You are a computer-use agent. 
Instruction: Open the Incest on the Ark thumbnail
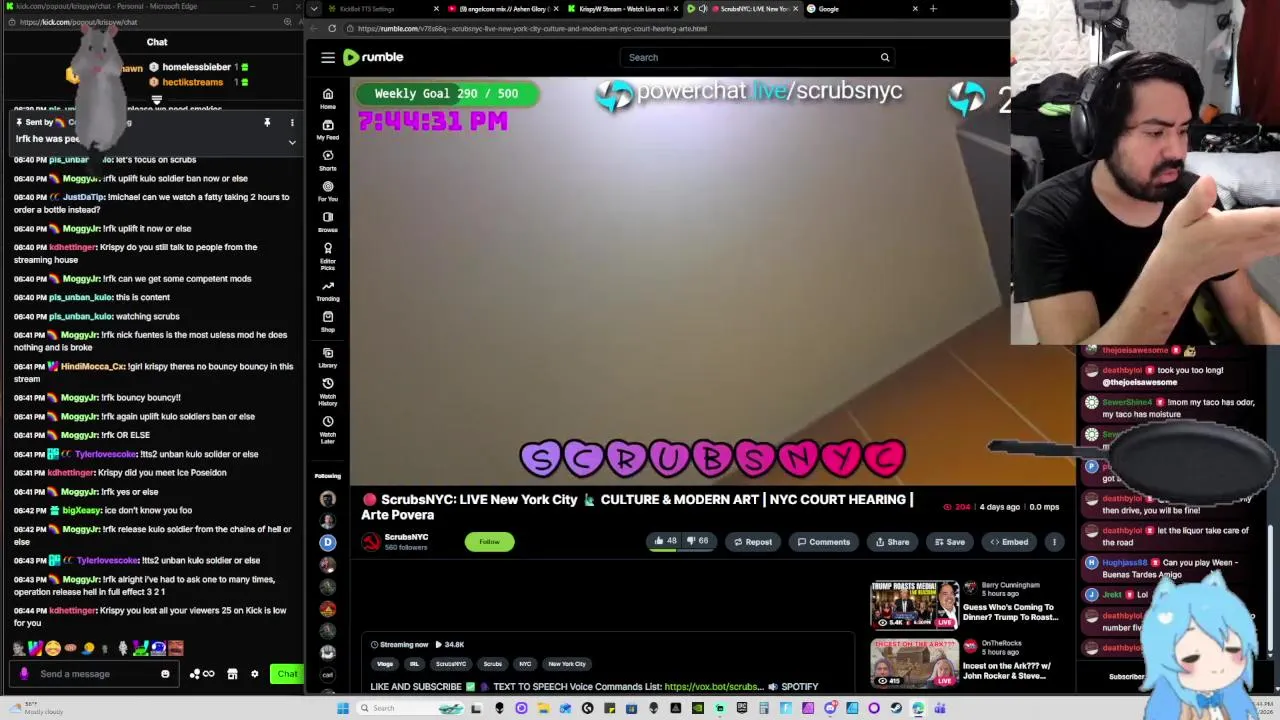pyautogui.click(x=914, y=662)
